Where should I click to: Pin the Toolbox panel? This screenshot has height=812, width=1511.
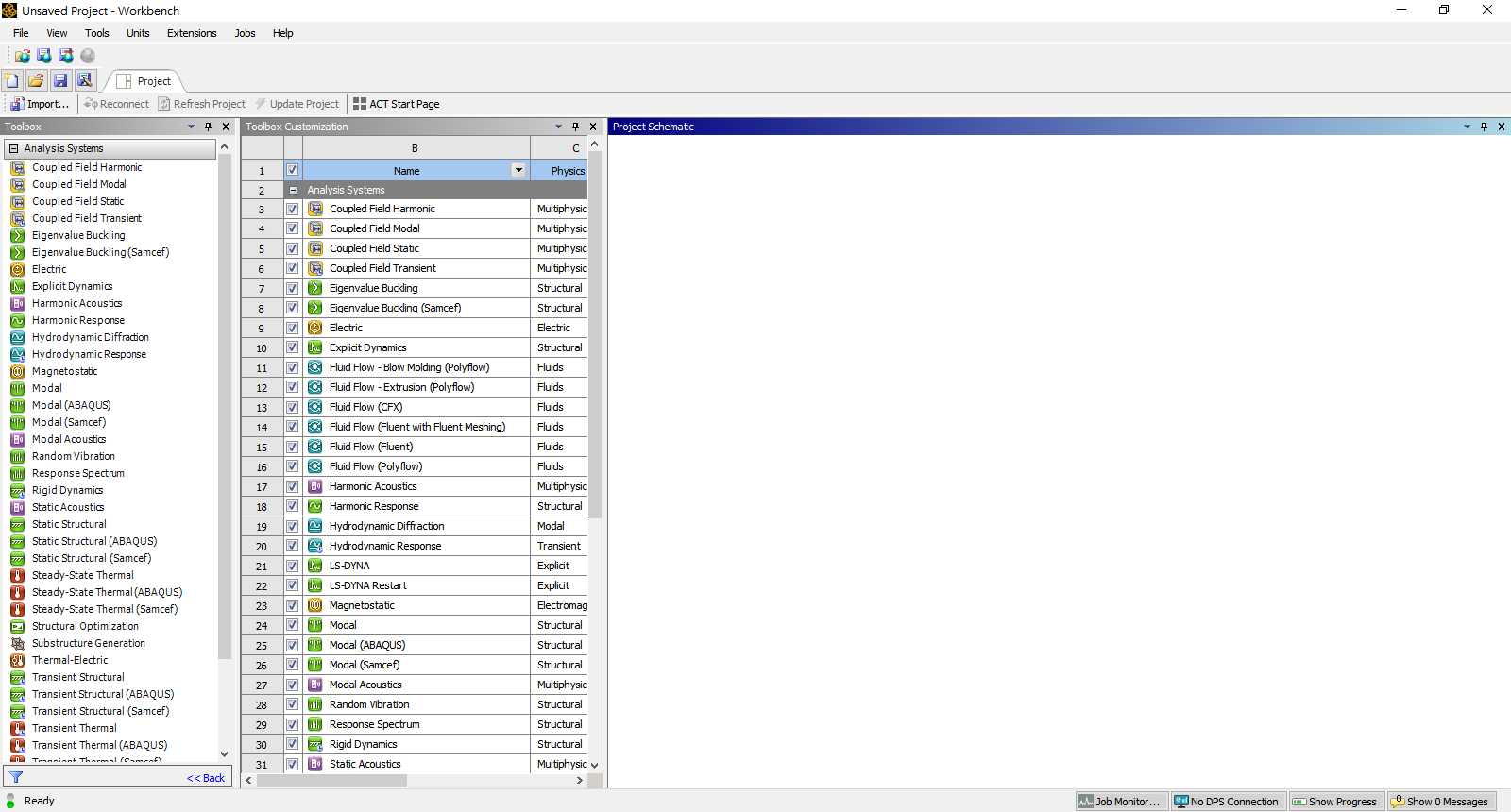pos(209,127)
